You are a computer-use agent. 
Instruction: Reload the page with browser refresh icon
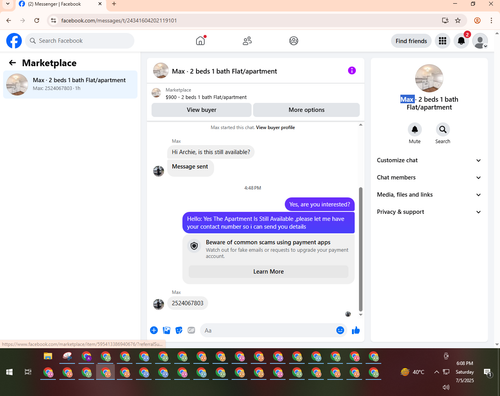(x=37, y=21)
